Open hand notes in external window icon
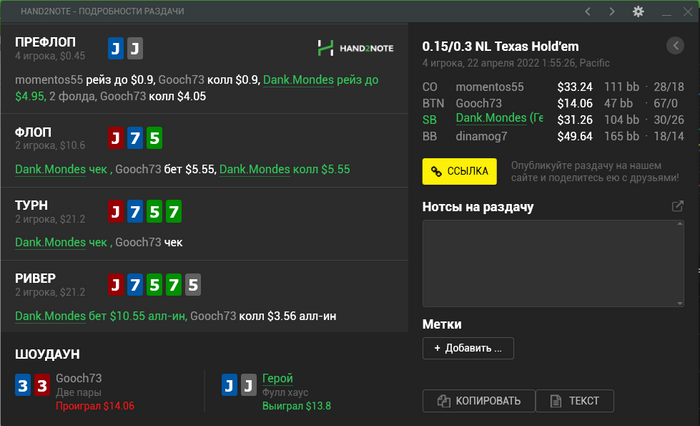The height and width of the screenshot is (426, 700). click(x=678, y=206)
